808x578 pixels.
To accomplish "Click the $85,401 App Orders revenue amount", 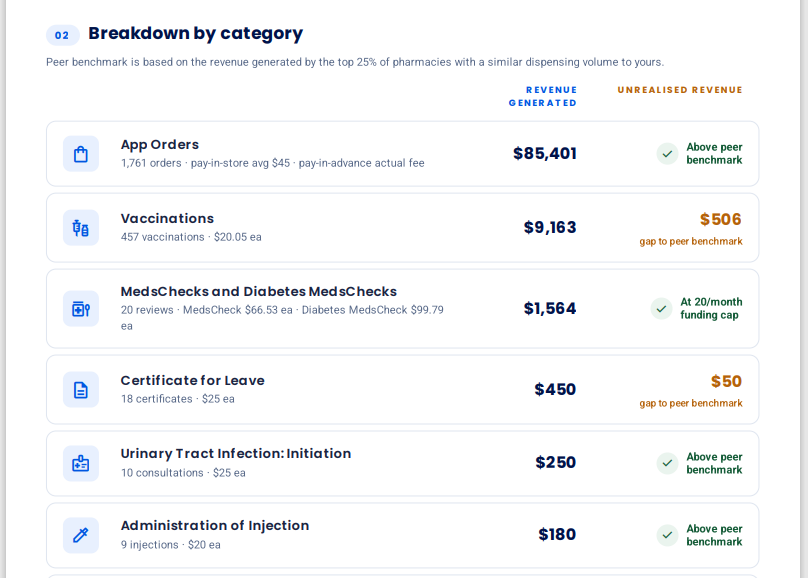I will 545,154.
